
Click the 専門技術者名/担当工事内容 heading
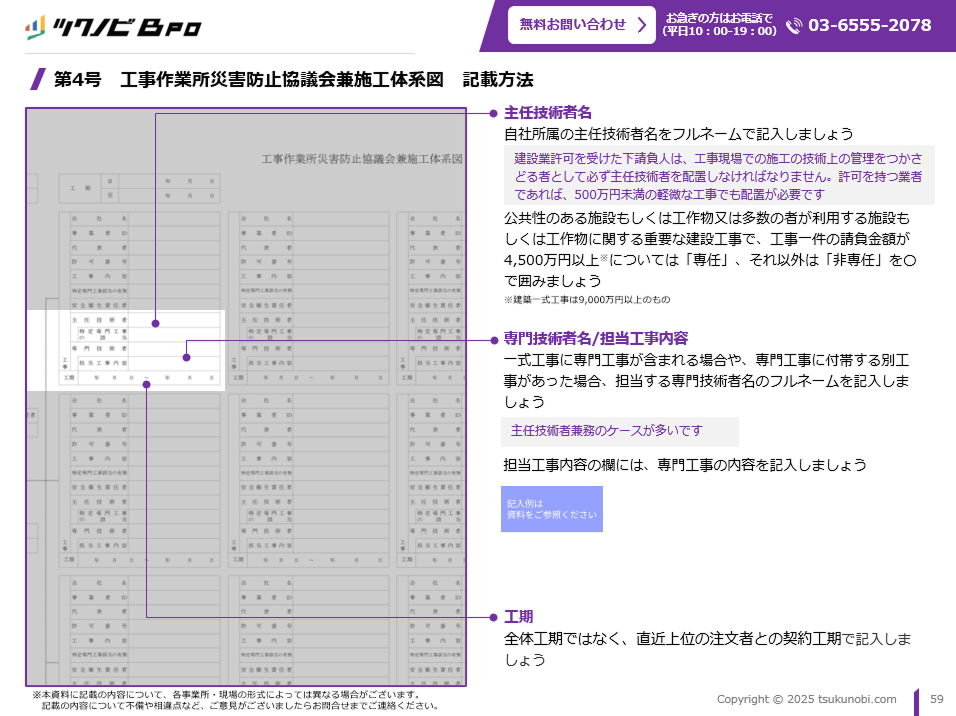(596, 338)
